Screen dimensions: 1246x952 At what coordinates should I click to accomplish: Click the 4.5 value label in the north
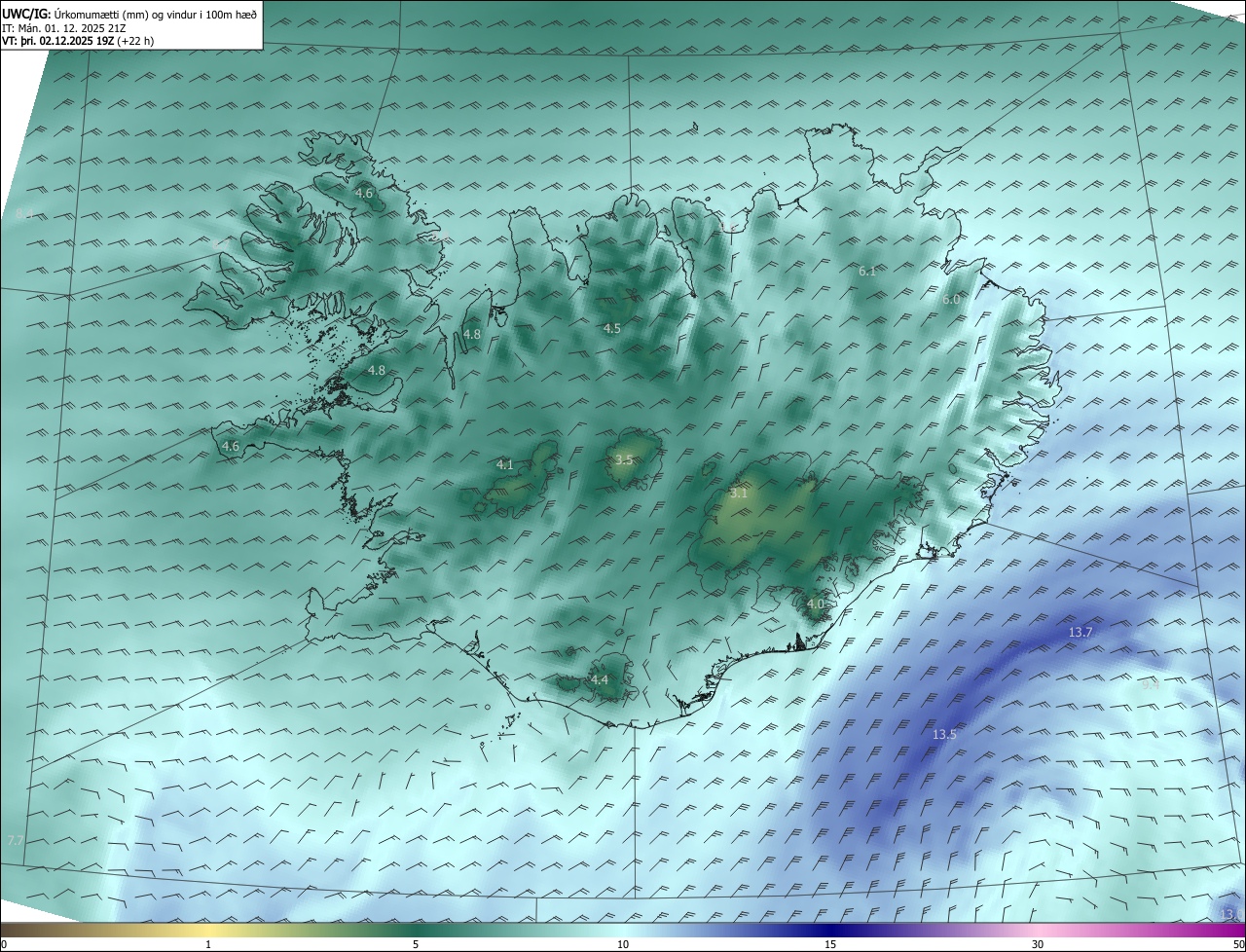click(612, 329)
